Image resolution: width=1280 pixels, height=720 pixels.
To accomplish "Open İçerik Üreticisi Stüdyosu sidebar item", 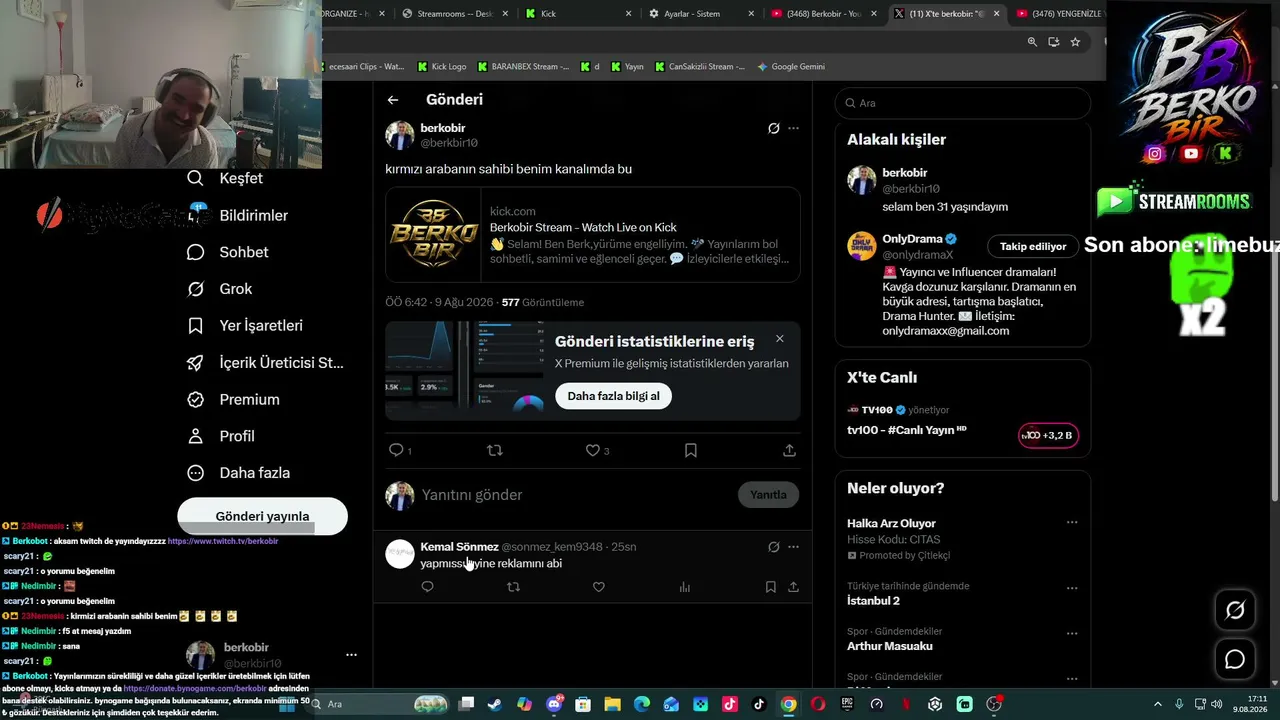I will click(x=265, y=363).
